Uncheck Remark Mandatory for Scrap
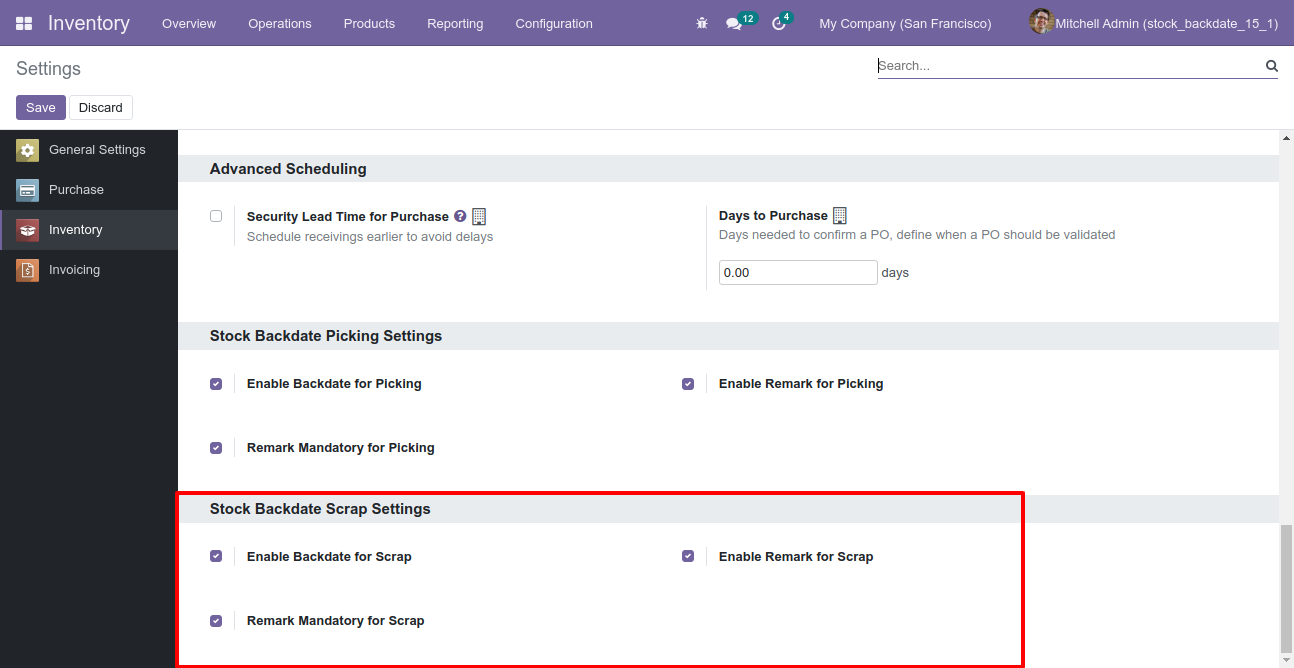Image resolution: width=1294 pixels, height=668 pixels. pyautogui.click(x=216, y=621)
